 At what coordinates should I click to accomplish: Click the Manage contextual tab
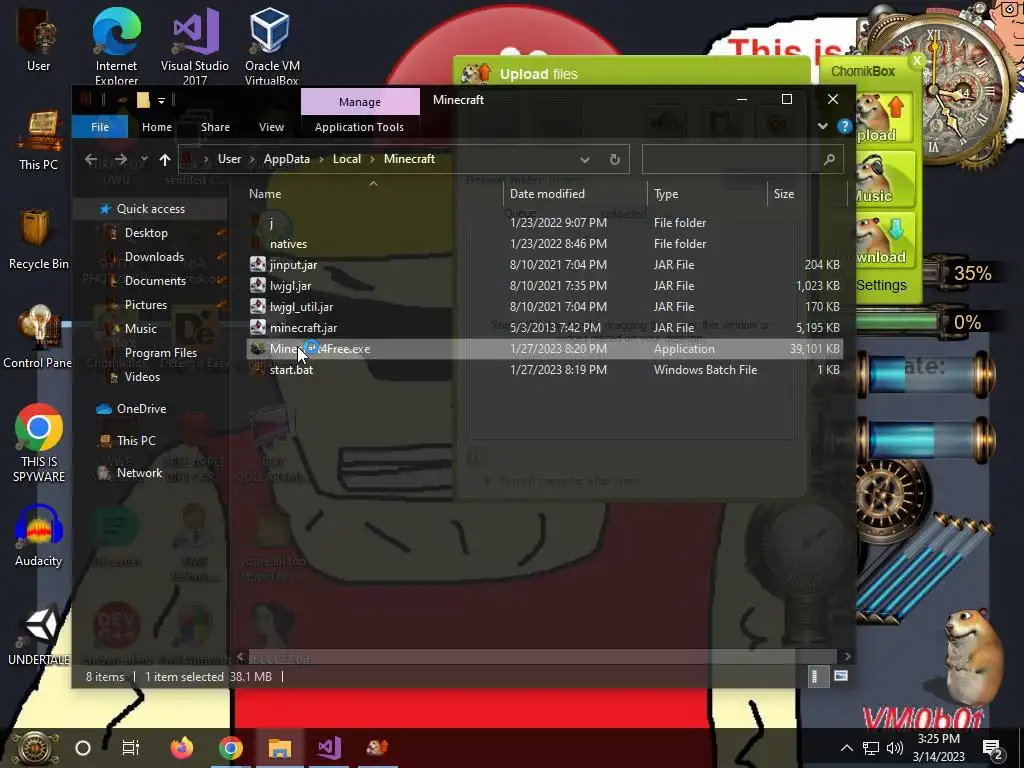pyautogui.click(x=360, y=102)
